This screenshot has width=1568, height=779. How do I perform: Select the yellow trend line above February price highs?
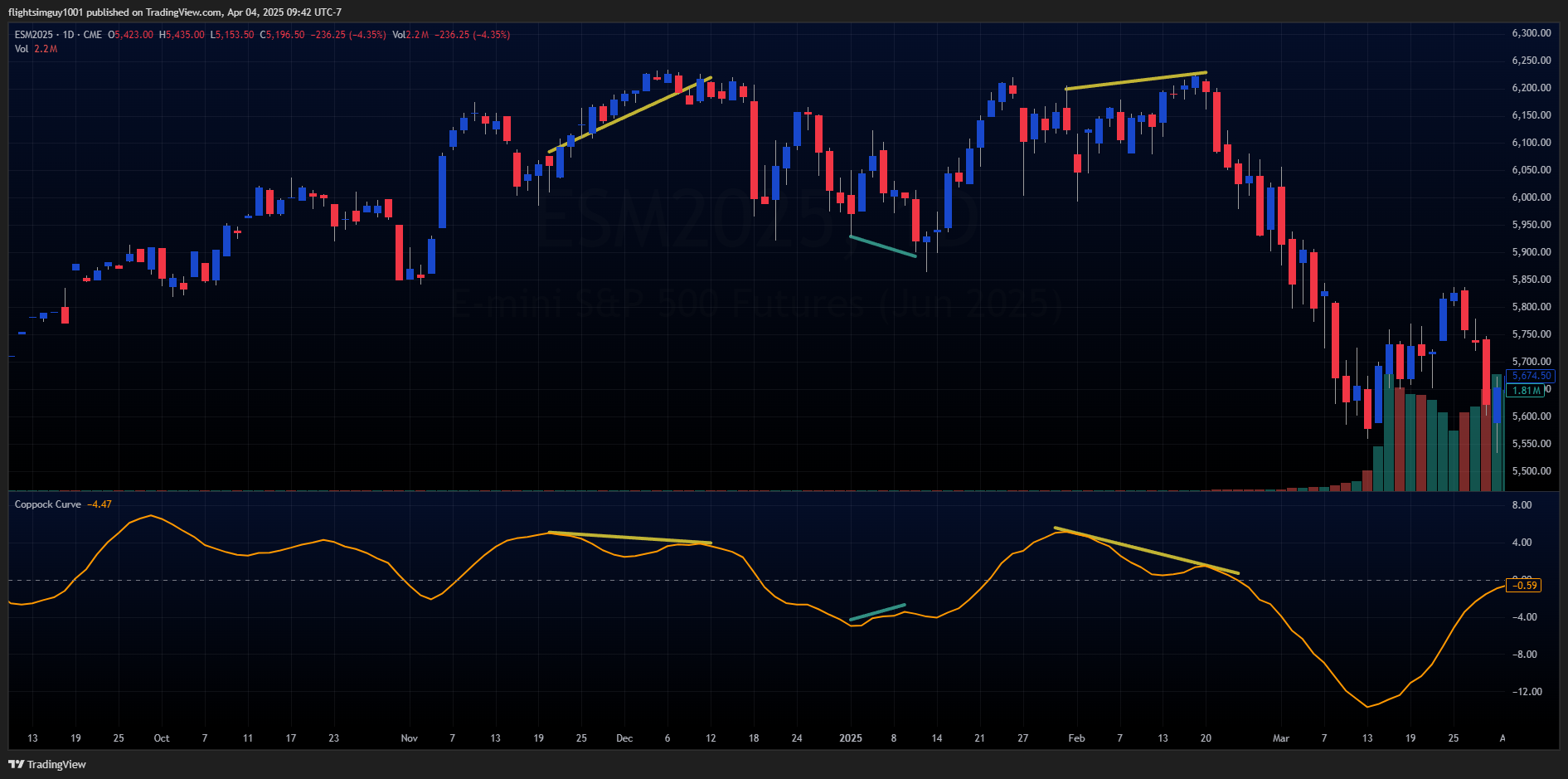point(1136,80)
